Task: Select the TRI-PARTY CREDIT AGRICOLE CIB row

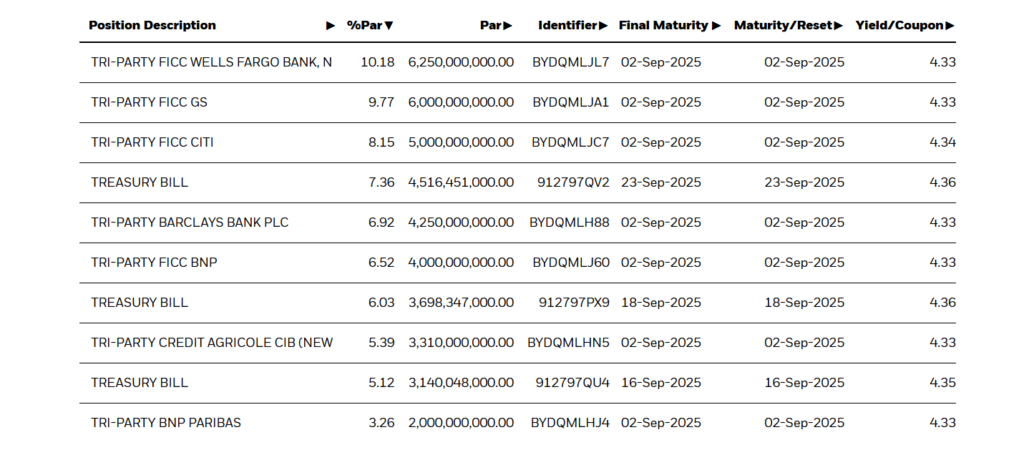Action: [x=518, y=343]
